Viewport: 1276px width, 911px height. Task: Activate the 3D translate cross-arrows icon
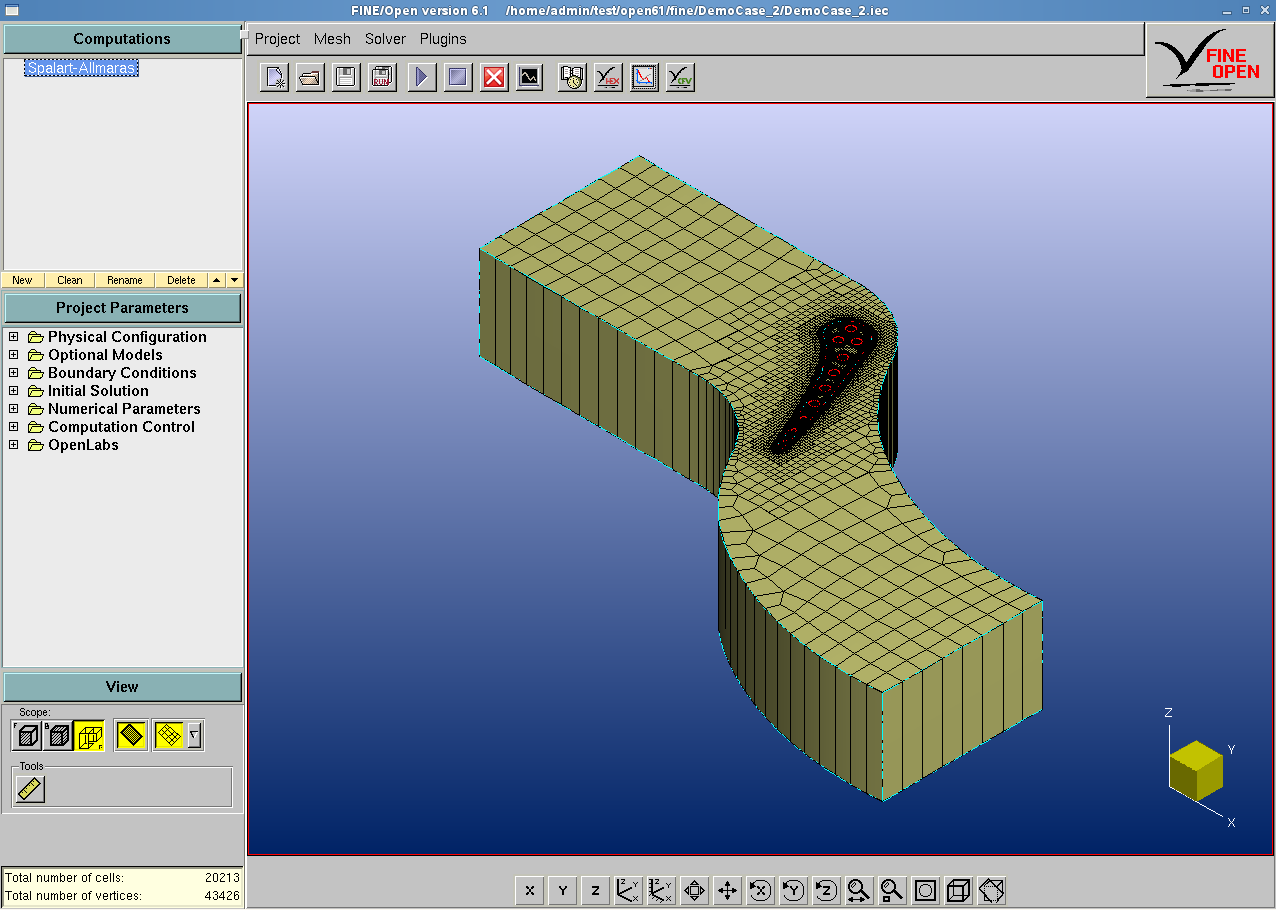[x=728, y=890]
